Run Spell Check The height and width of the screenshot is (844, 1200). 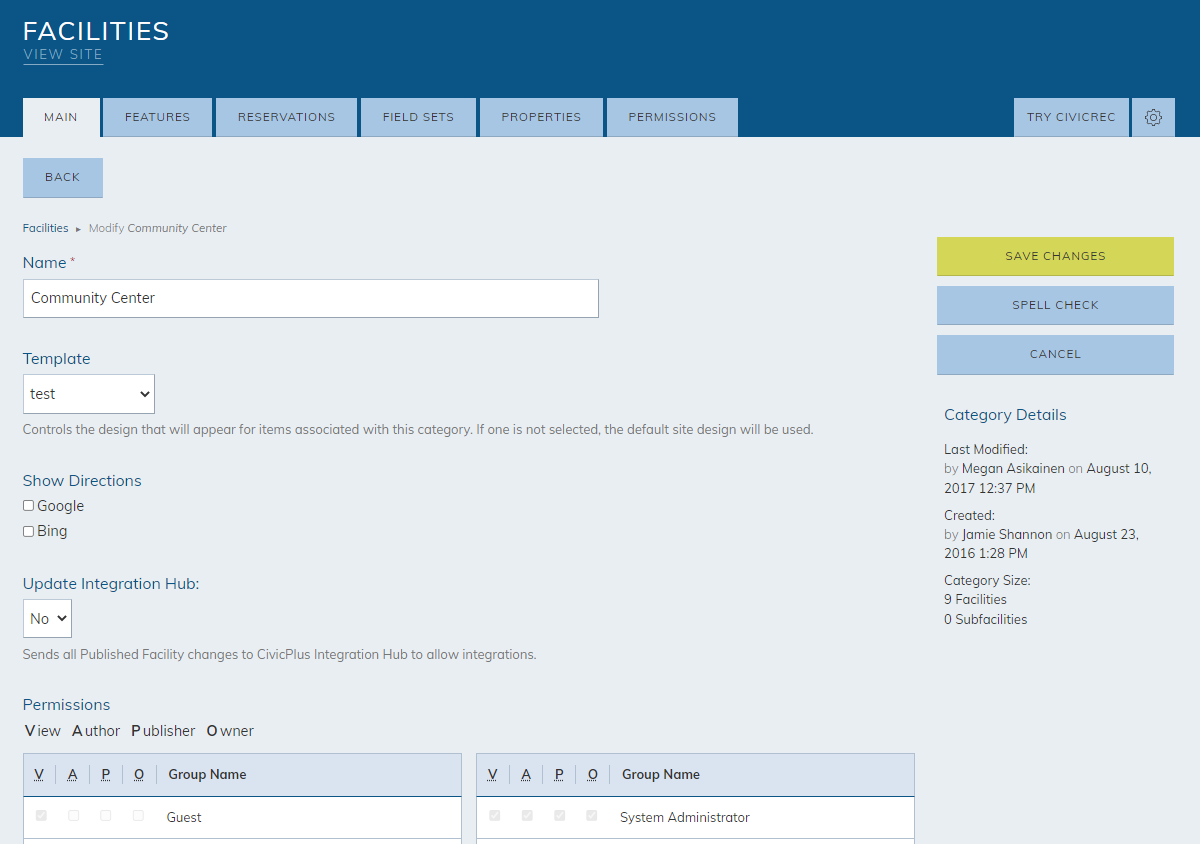pyautogui.click(x=1055, y=305)
